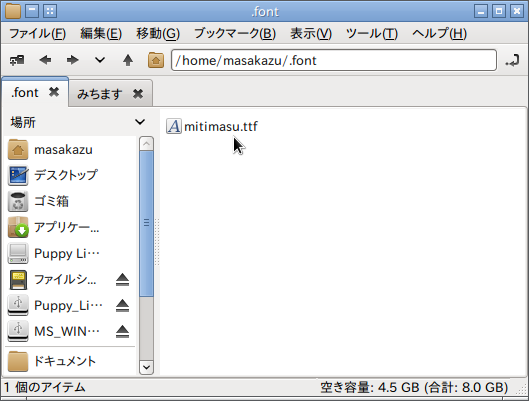Open the 編集(E) menu
The width and height of the screenshot is (529, 401).
[101, 33]
